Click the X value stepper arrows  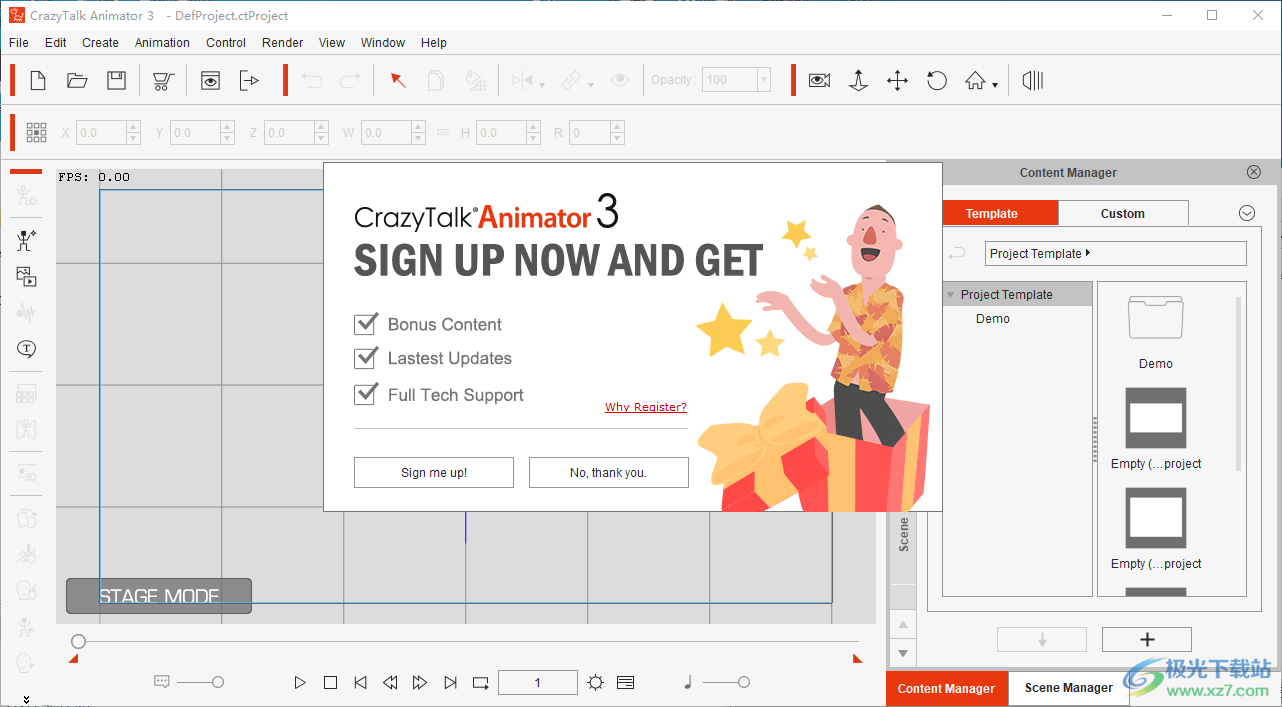(133, 132)
